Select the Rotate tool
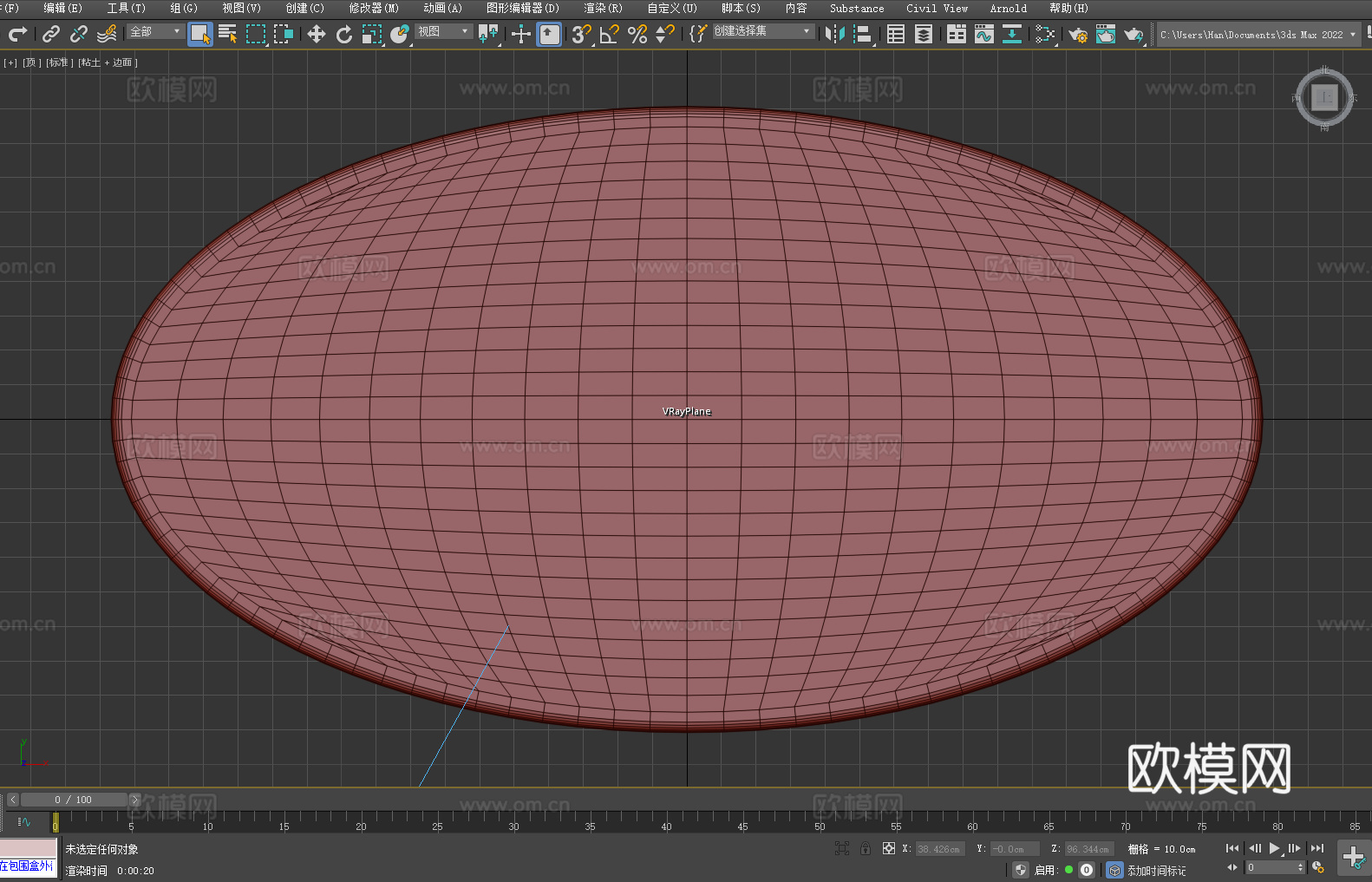Image resolution: width=1372 pixels, height=882 pixels. (x=344, y=34)
